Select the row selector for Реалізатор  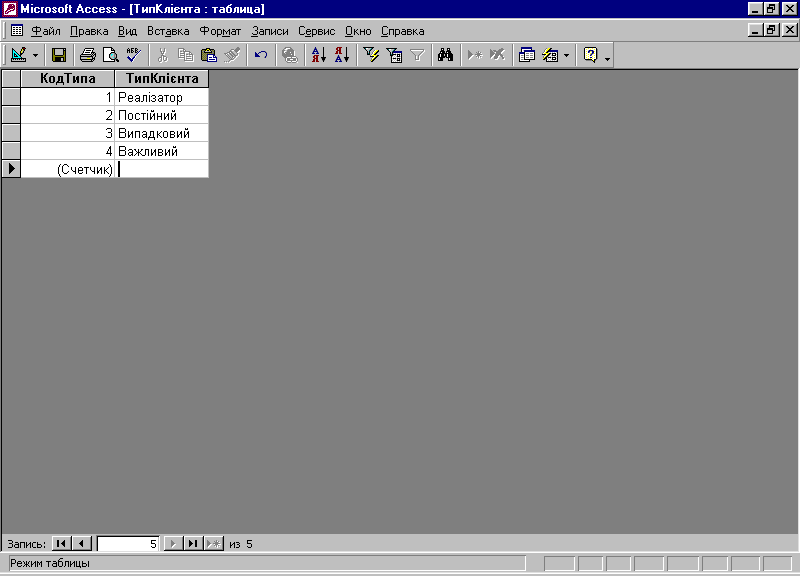[11, 97]
